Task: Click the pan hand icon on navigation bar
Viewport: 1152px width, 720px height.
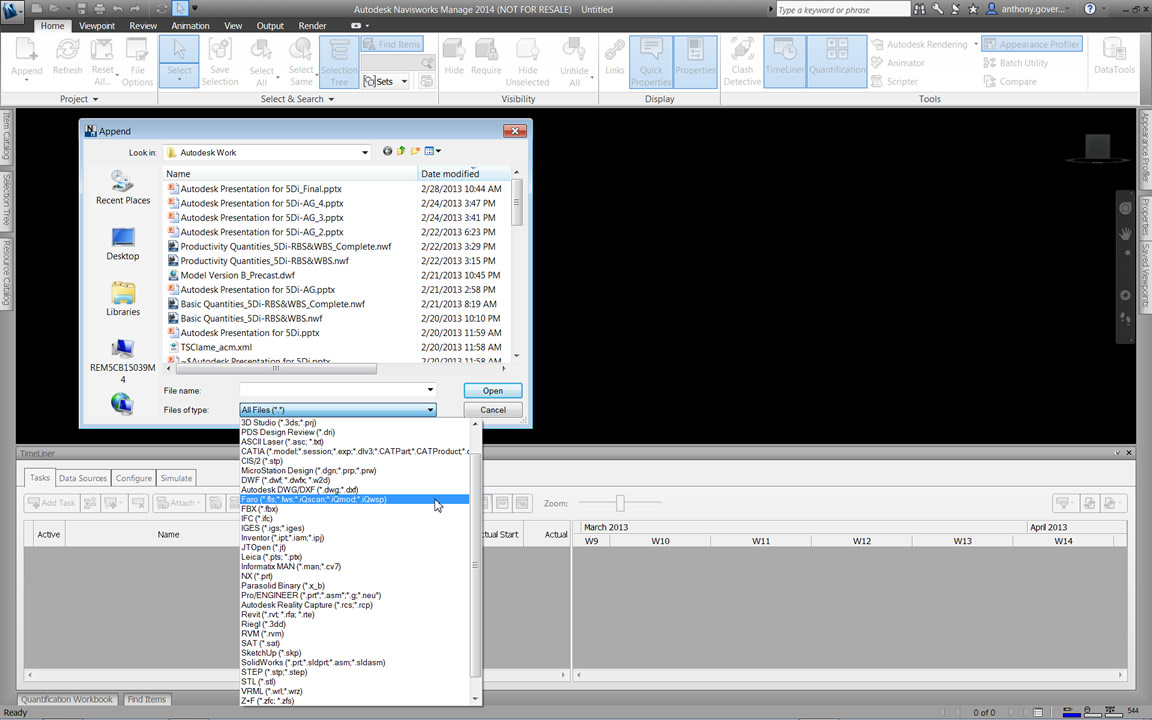Action: 1125,234
